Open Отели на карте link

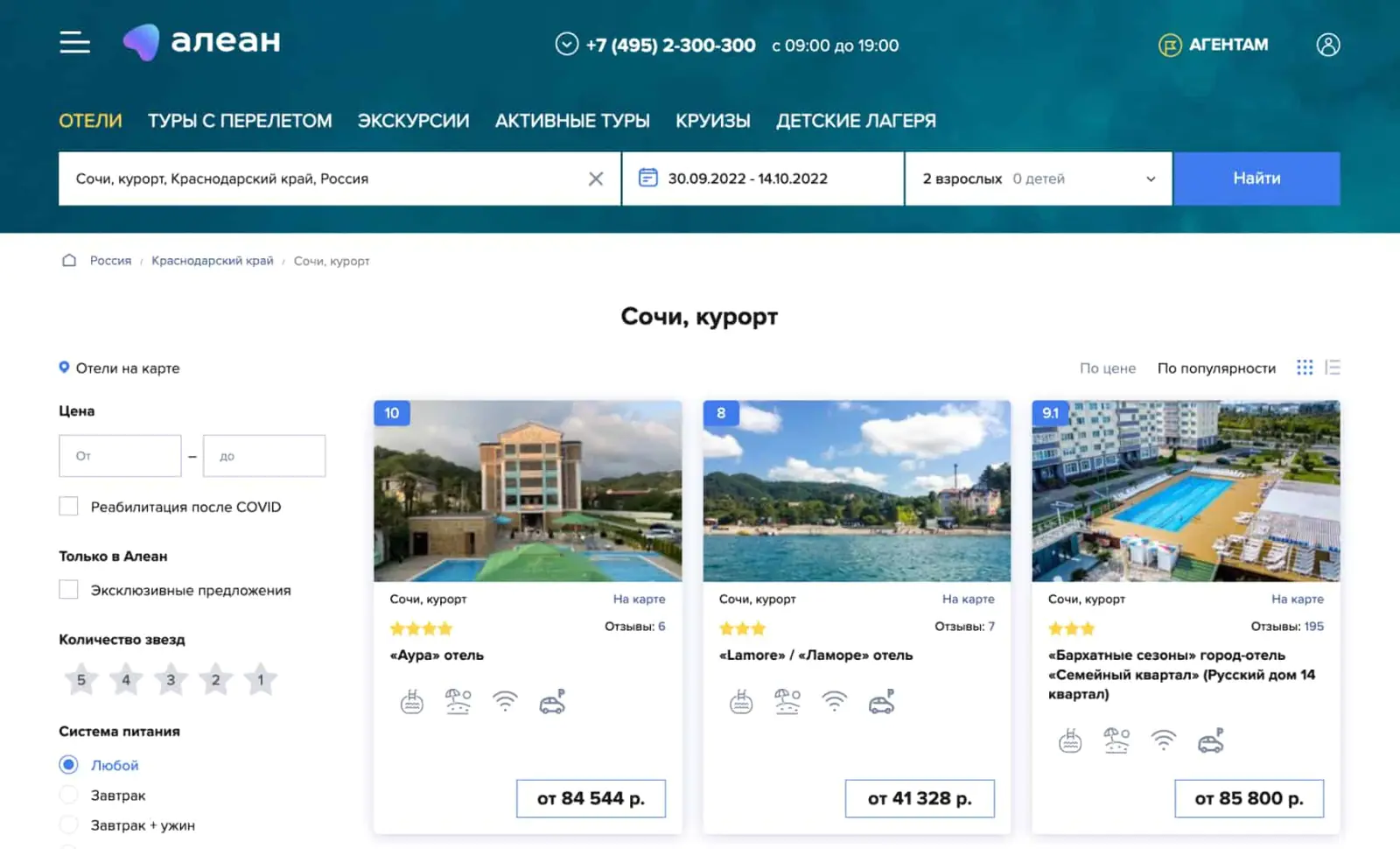pos(128,368)
